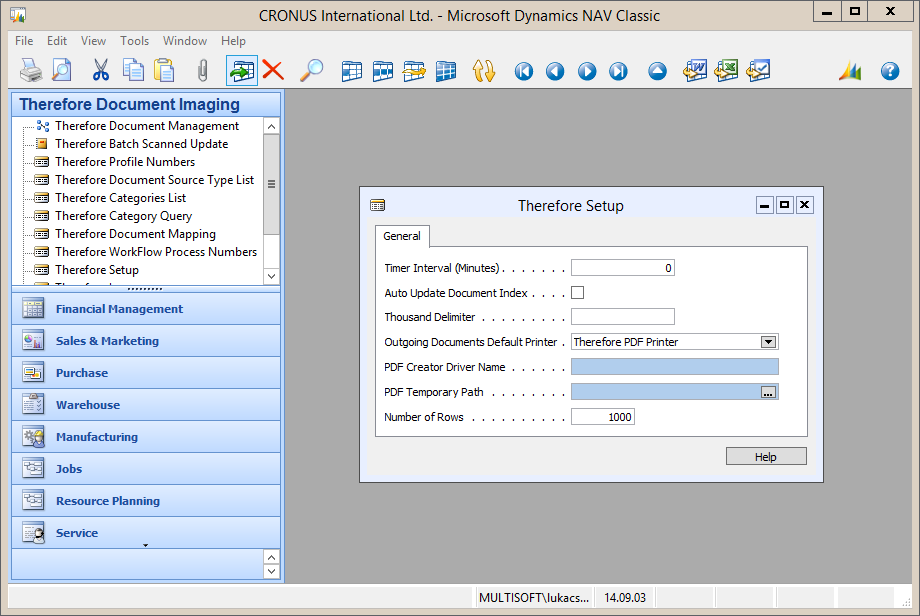Toggle Auto Update Document Index checkbox
The height and width of the screenshot is (616, 920).
pyautogui.click(x=577, y=292)
